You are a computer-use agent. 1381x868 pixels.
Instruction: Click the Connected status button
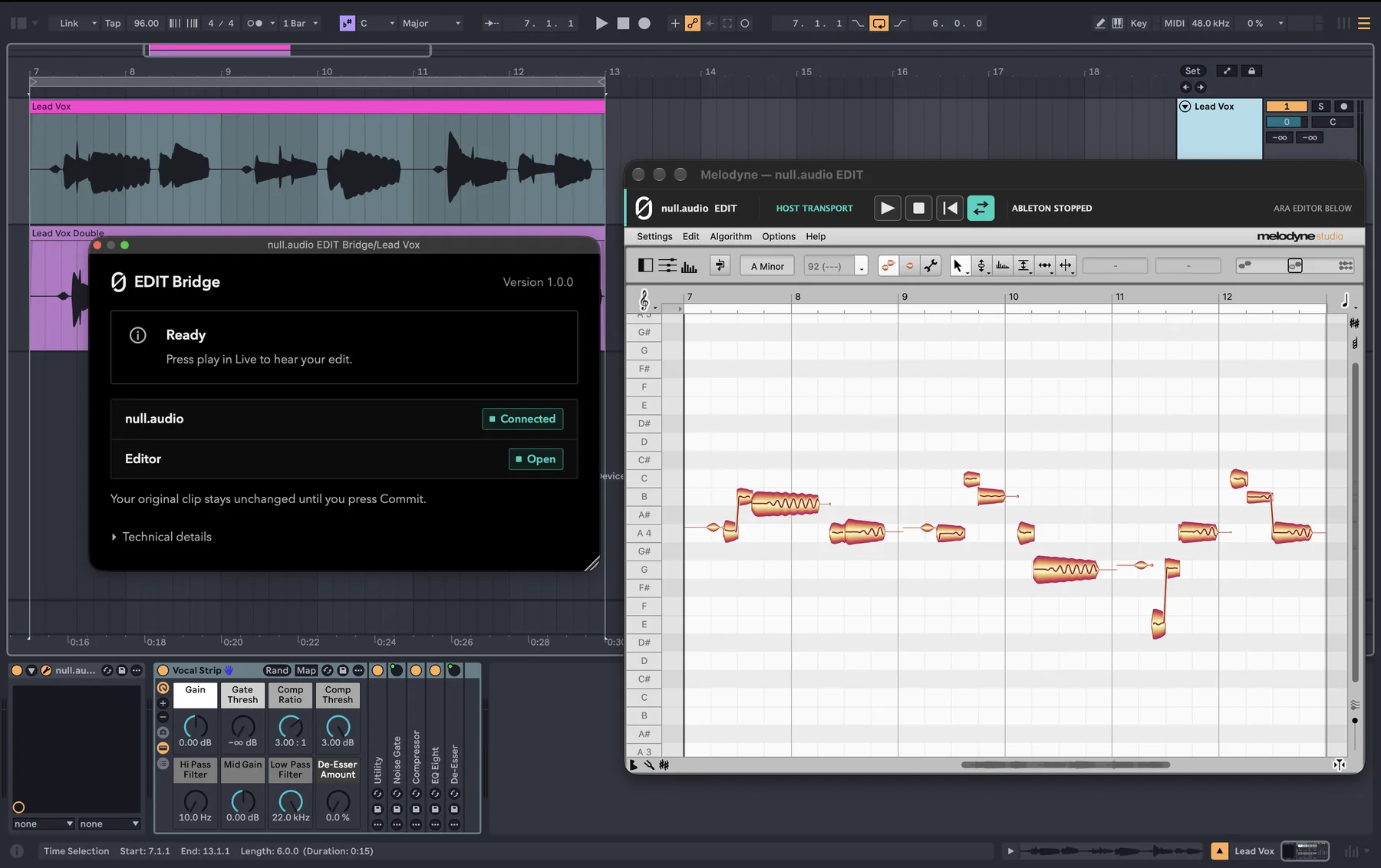point(522,419)
